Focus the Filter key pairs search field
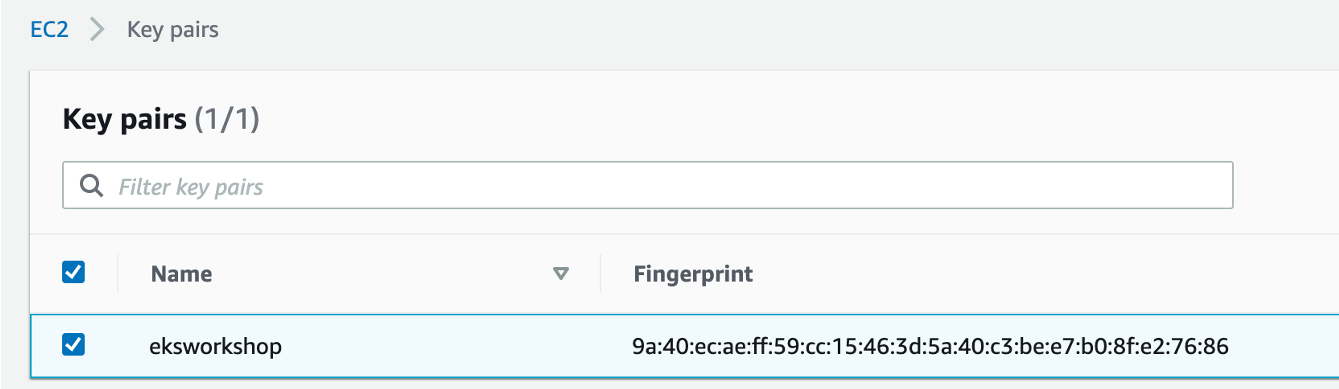 click(x=647, y=186)
